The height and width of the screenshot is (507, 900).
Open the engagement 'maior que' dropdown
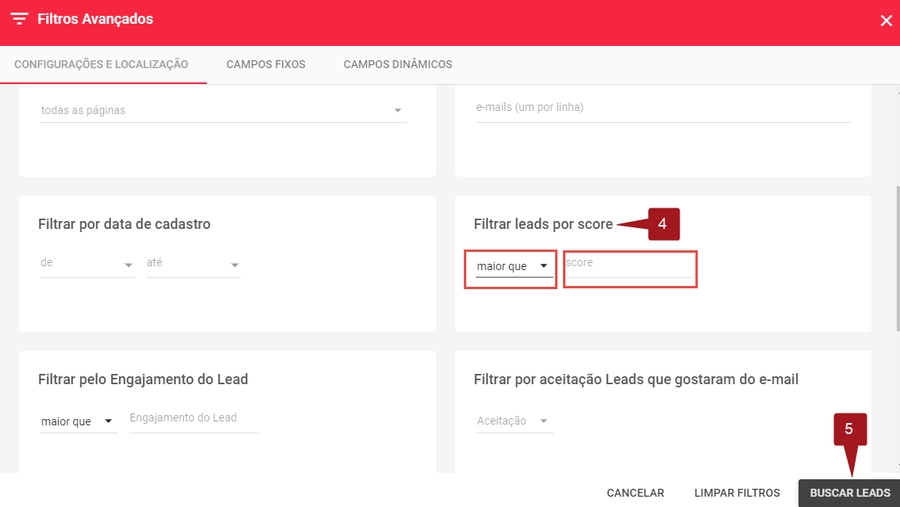coord(78,421)
